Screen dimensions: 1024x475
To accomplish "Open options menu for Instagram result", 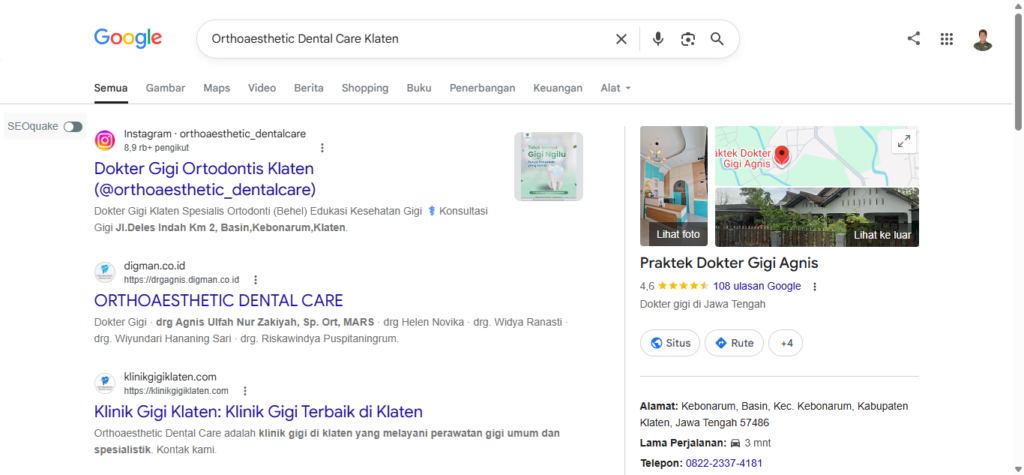I will [322, 148].
